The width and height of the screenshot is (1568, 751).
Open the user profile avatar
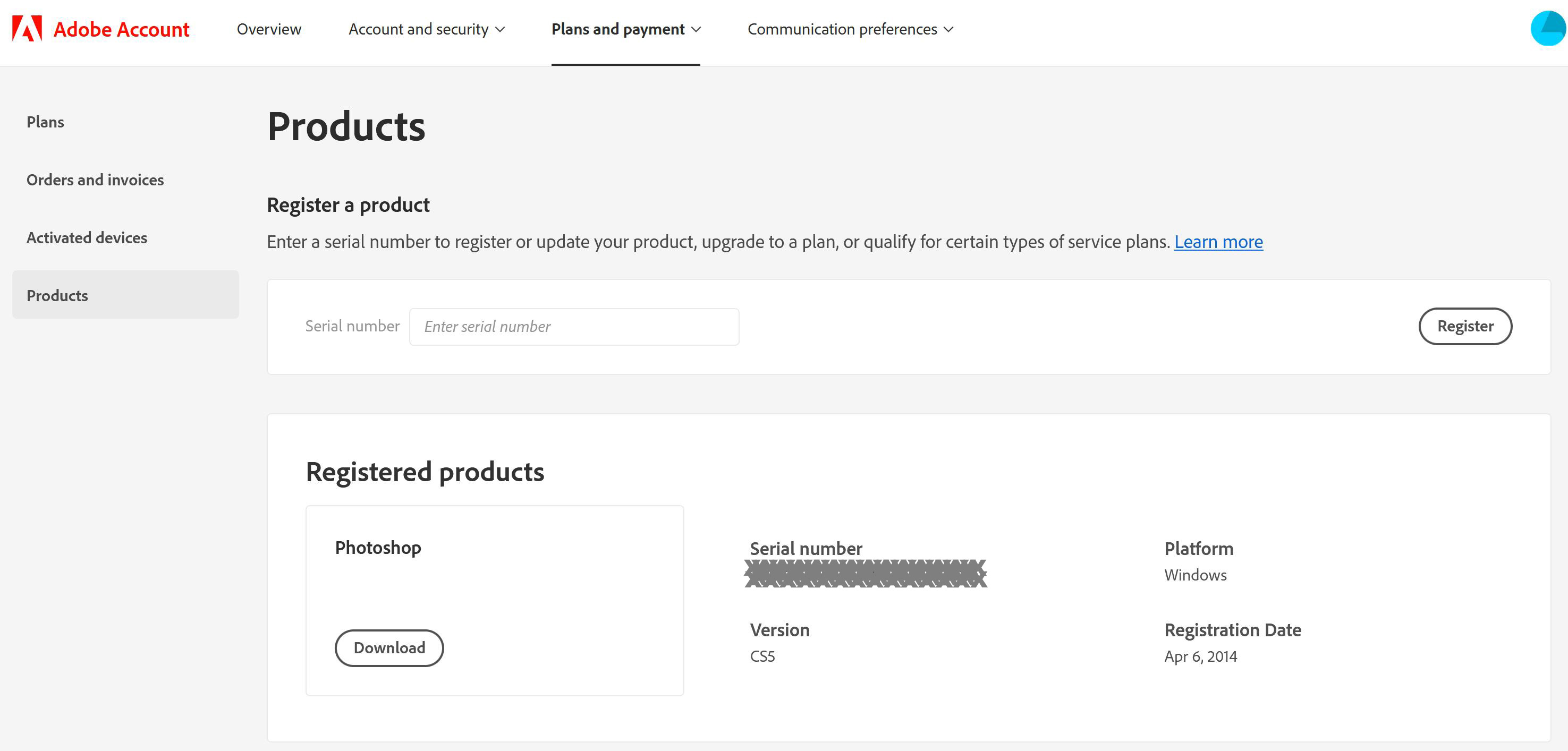[x=1548, y=29]
